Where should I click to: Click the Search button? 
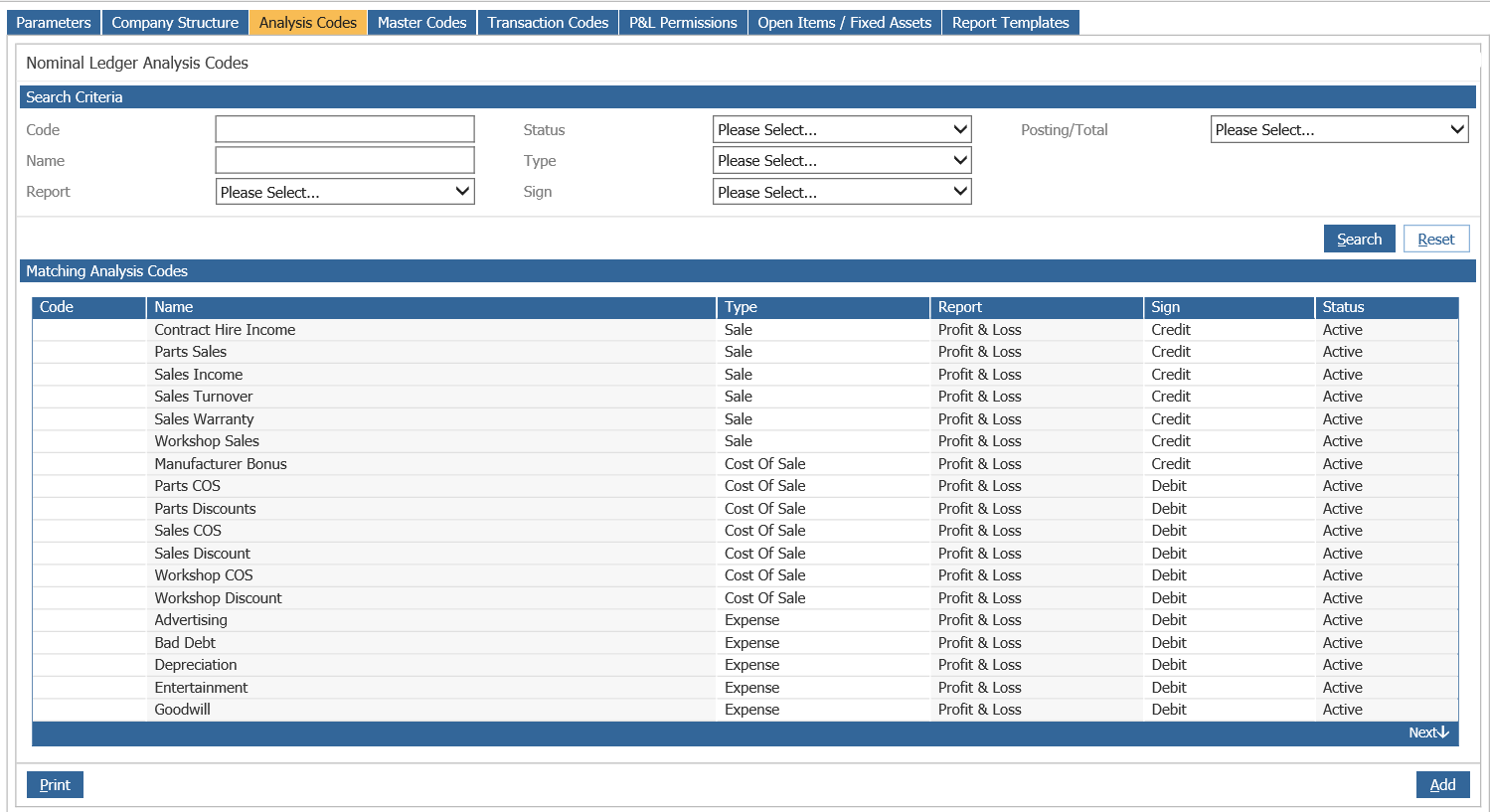tap(1359, 239)
